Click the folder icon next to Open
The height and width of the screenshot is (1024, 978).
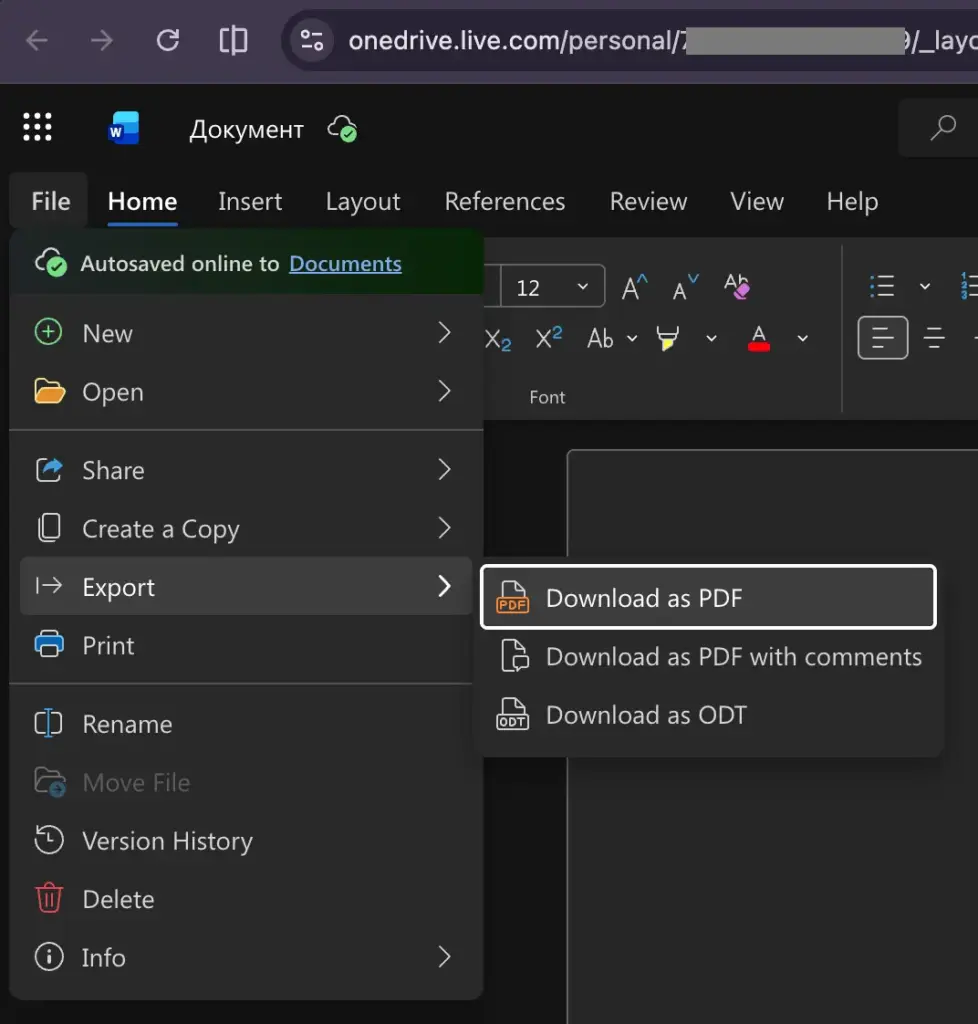tap(50, 391)
